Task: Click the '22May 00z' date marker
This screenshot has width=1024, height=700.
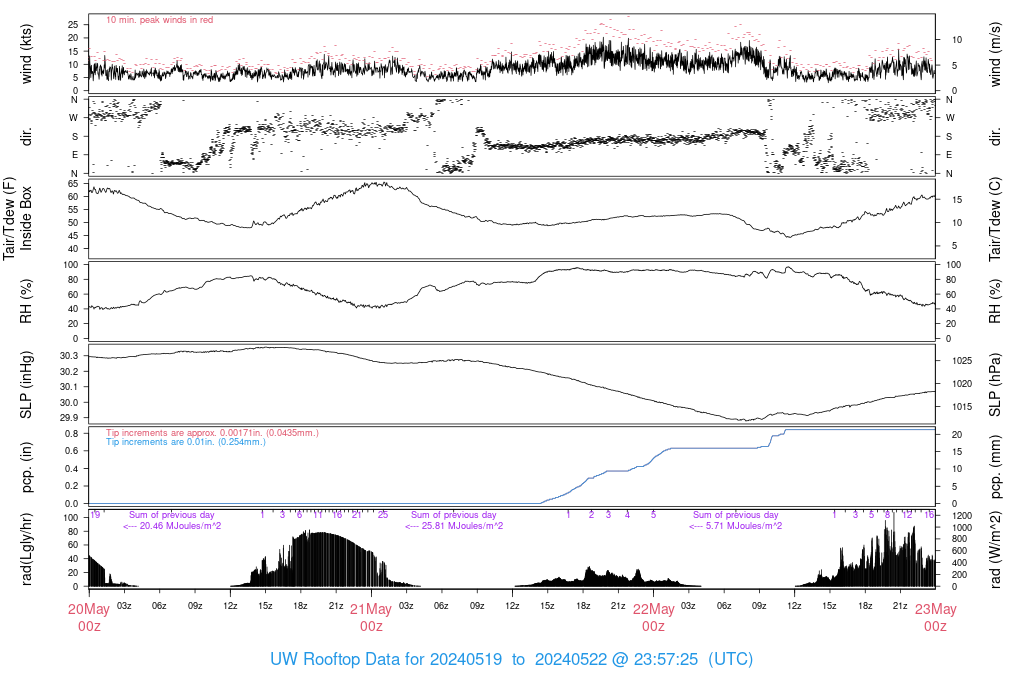Action: coord(653,618)
